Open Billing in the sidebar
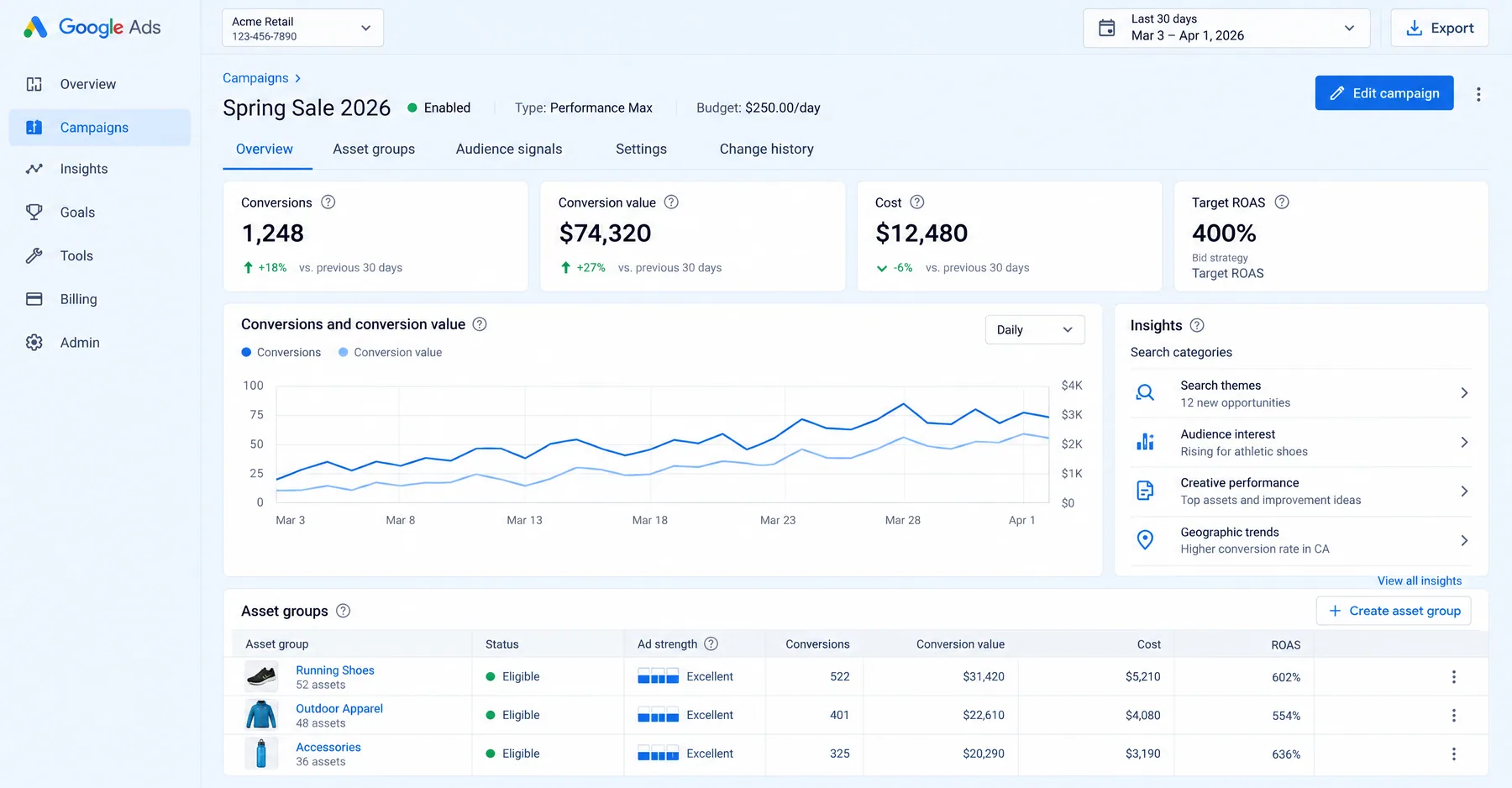This screenshot has width=1512, height=788. coord(100,299)
